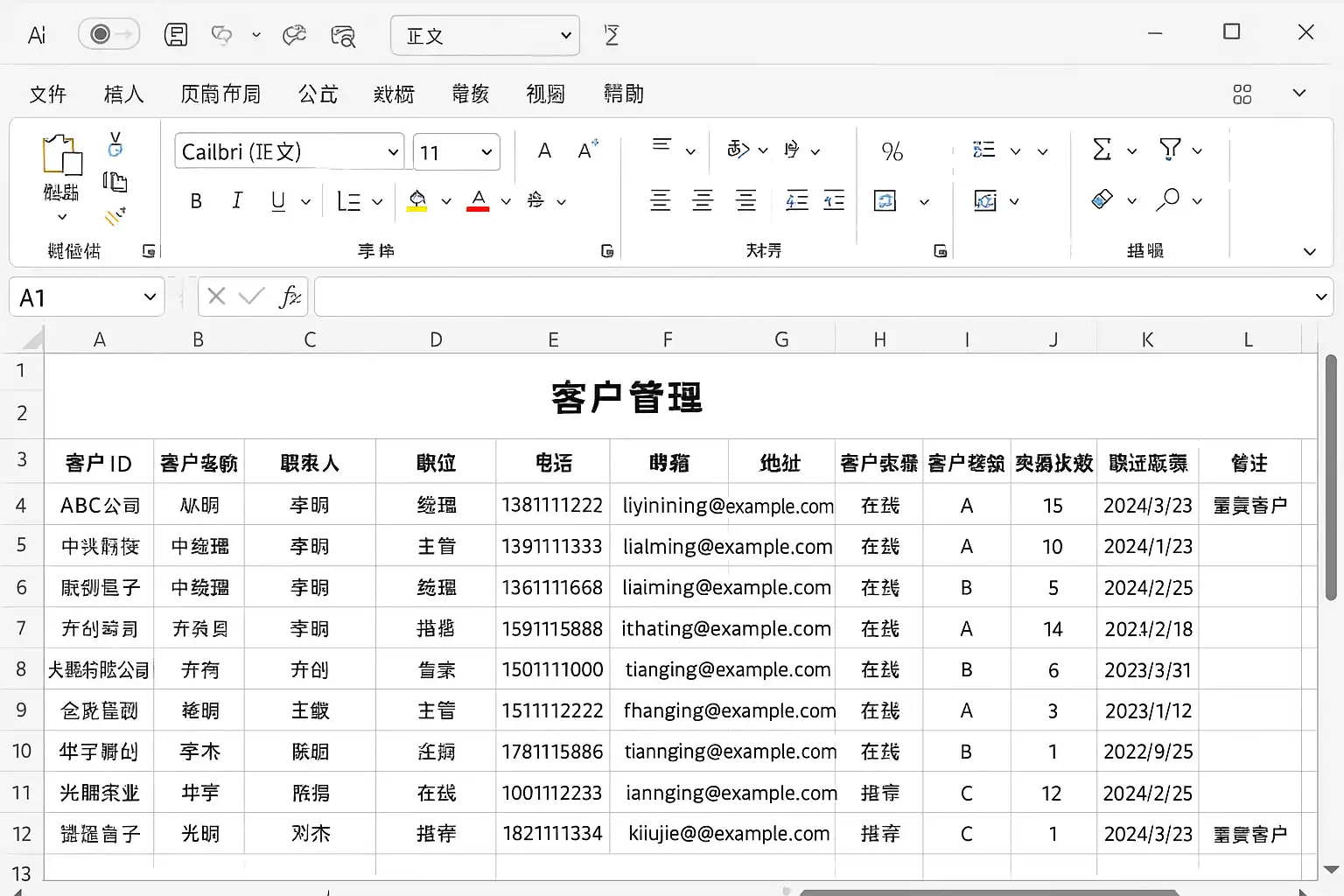Toggle the AutoSave switch in title bar
This screenshot has width=1344, height=896.
pos(109,34)
